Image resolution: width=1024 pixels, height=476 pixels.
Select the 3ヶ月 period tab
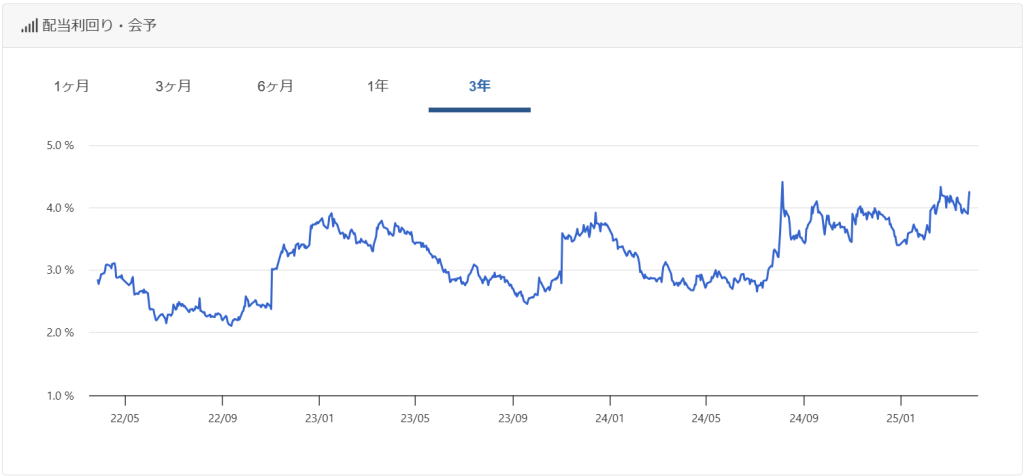tap(174, 86)
